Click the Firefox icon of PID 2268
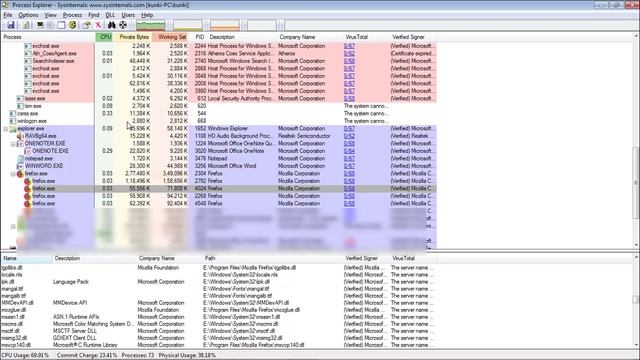 (27, 196)
